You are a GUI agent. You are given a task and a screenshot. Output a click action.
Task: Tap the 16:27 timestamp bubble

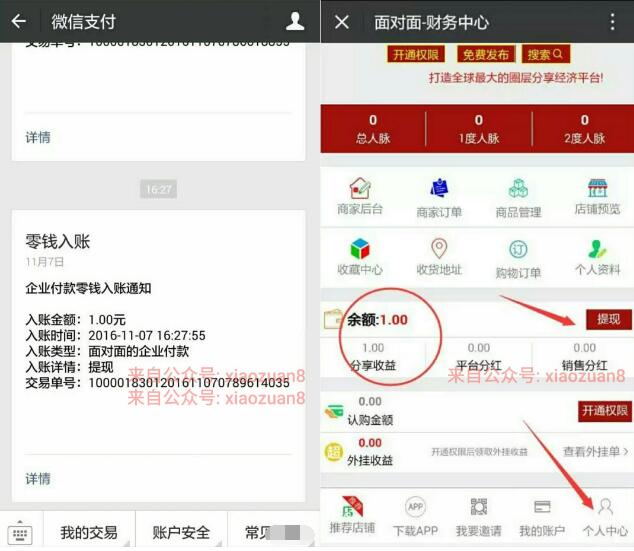point(158,189)
